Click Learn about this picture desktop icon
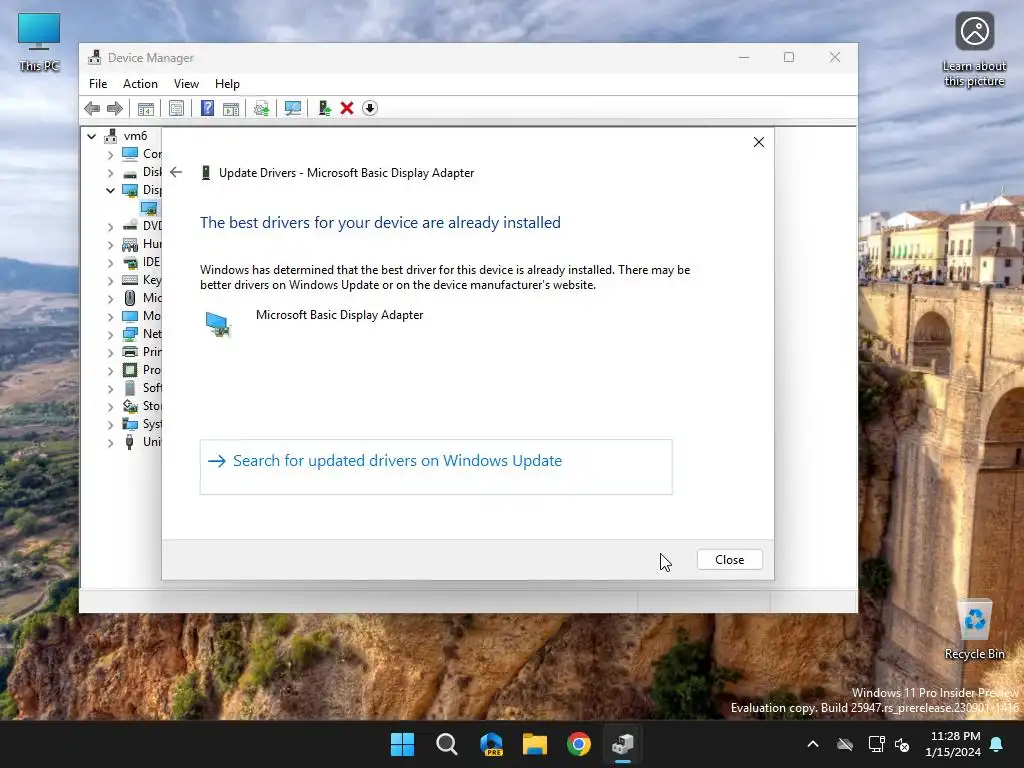 coord(974,50)
